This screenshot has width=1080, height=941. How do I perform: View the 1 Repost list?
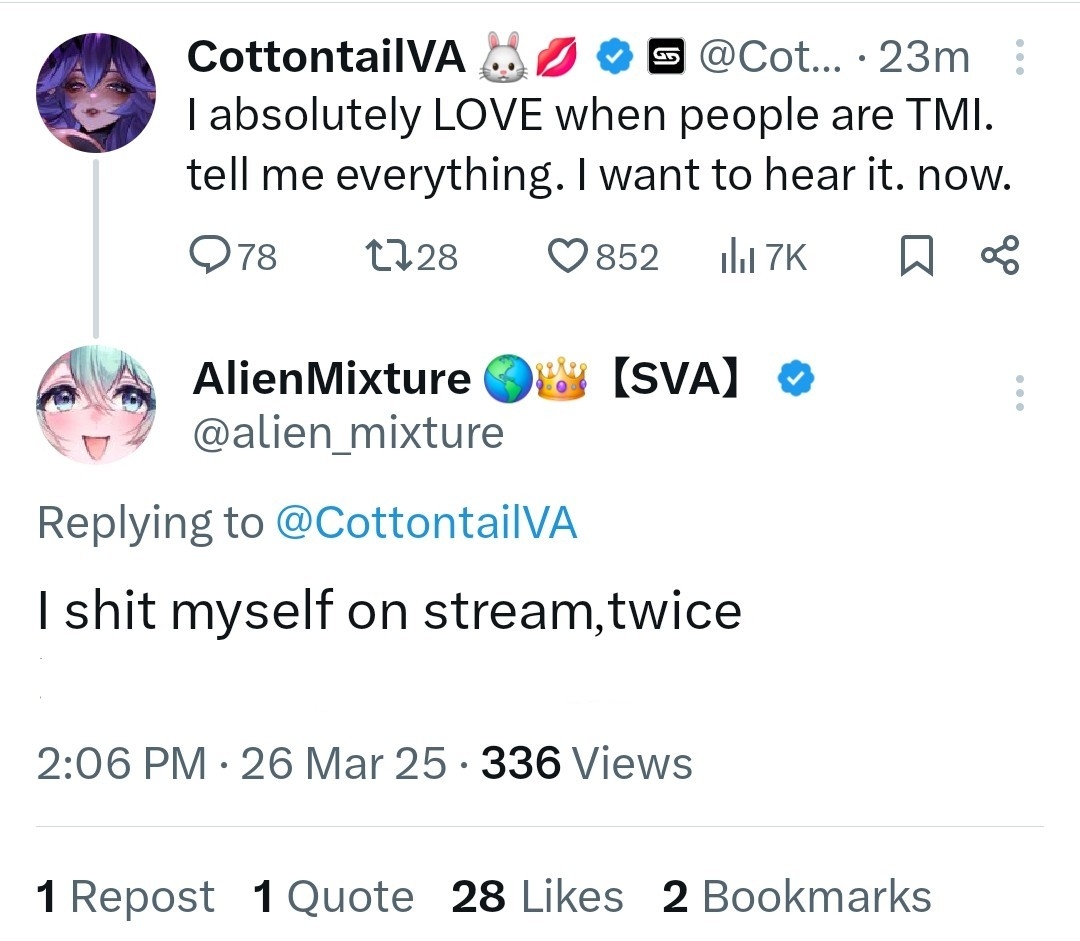(125, 896)
